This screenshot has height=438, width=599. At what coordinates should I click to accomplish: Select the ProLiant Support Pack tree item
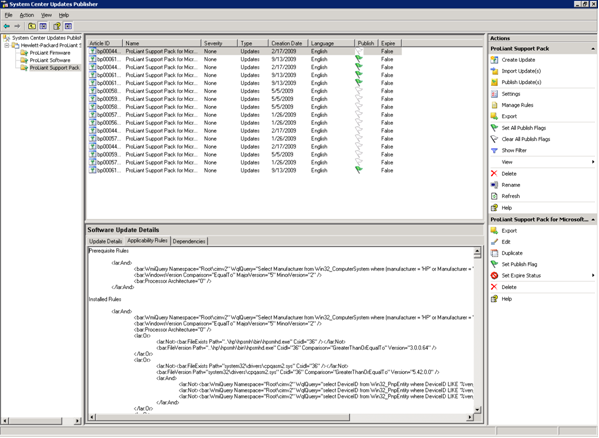55,68
